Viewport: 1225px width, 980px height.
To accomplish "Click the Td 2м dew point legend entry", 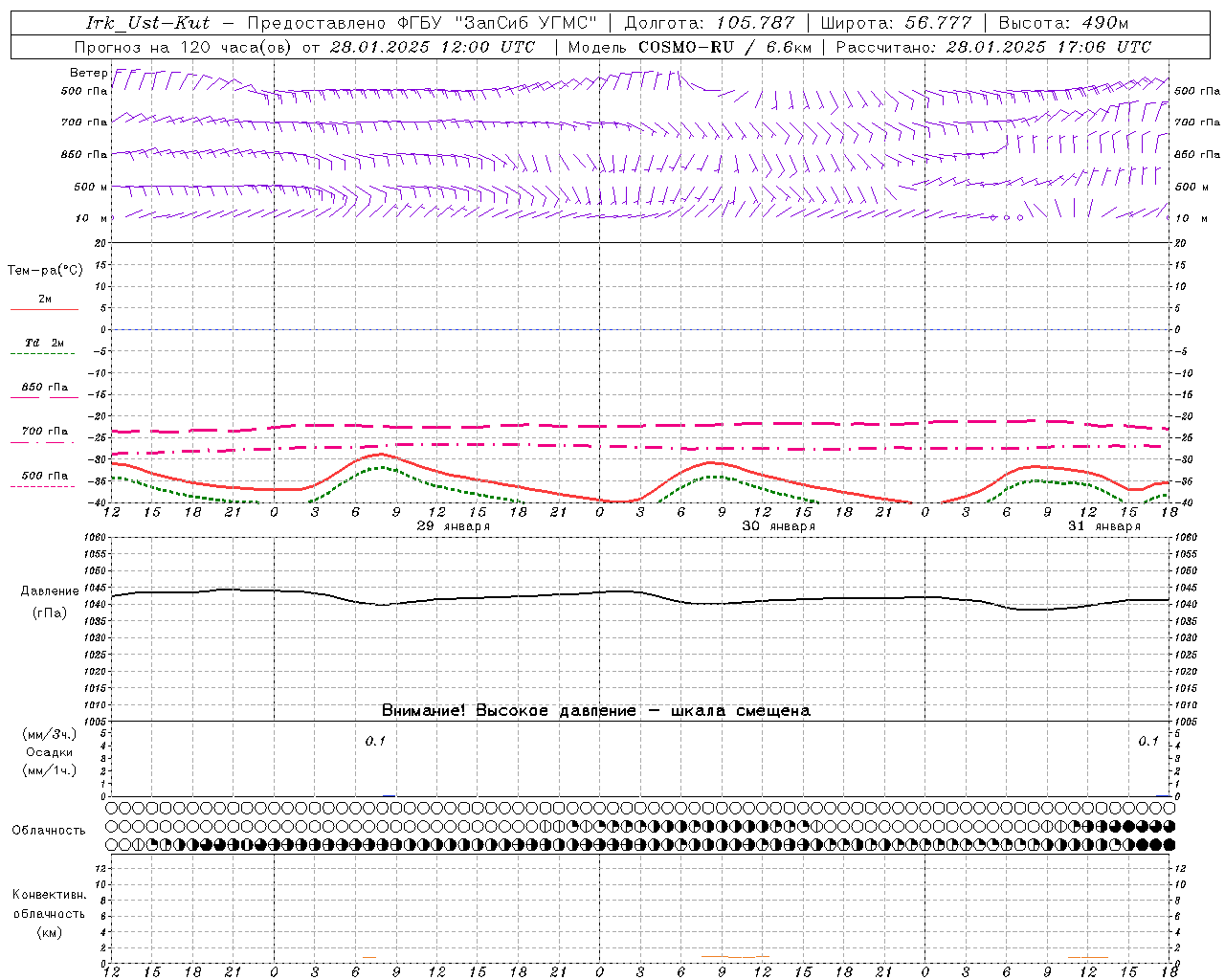I will click(45, 343).
